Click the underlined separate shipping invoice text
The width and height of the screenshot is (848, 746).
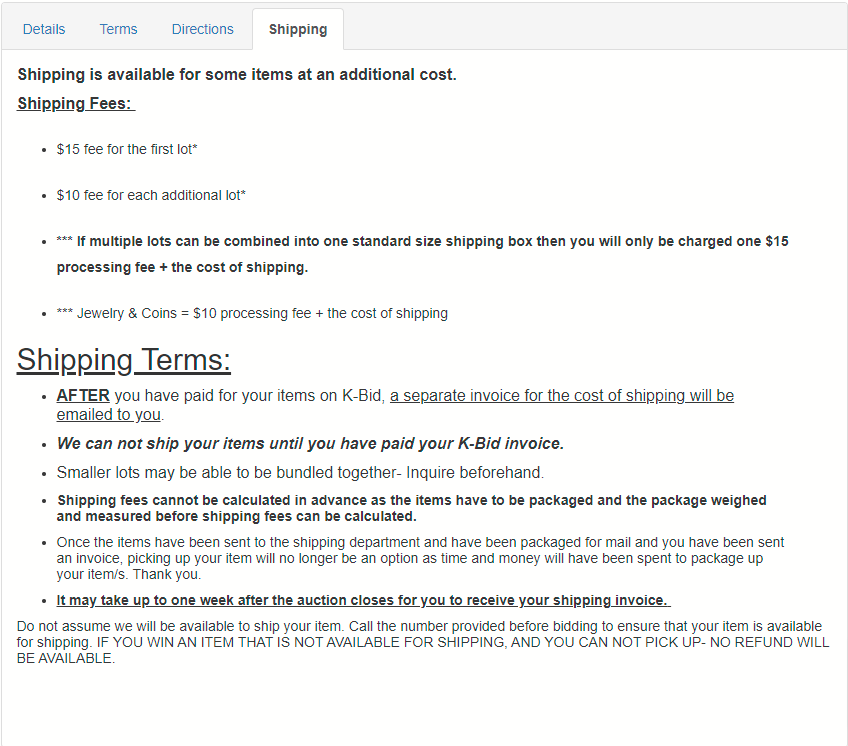click(x=561, y=396)
